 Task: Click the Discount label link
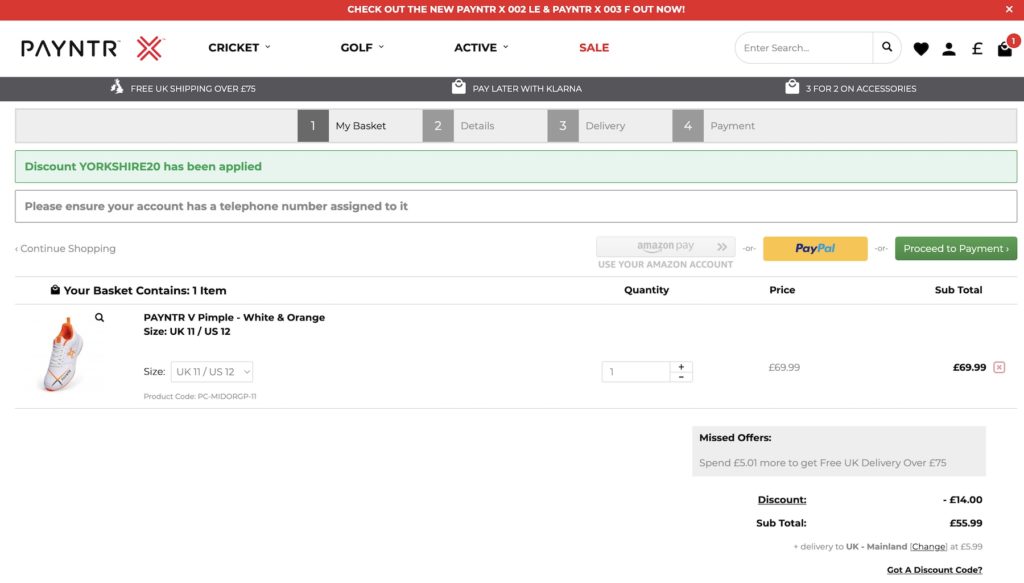point(782,500)
